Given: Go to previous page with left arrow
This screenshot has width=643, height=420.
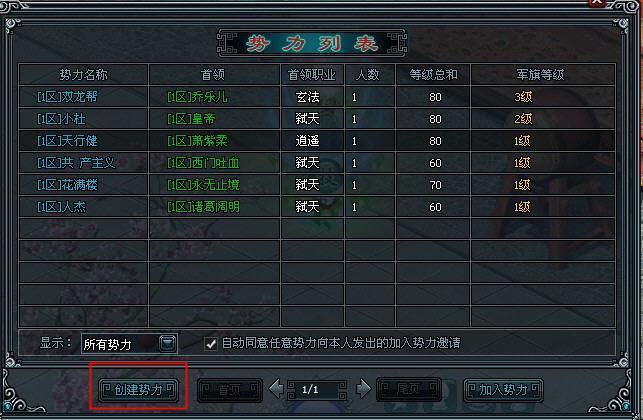Looking at the screenshot, I should [x=276, y=389].
